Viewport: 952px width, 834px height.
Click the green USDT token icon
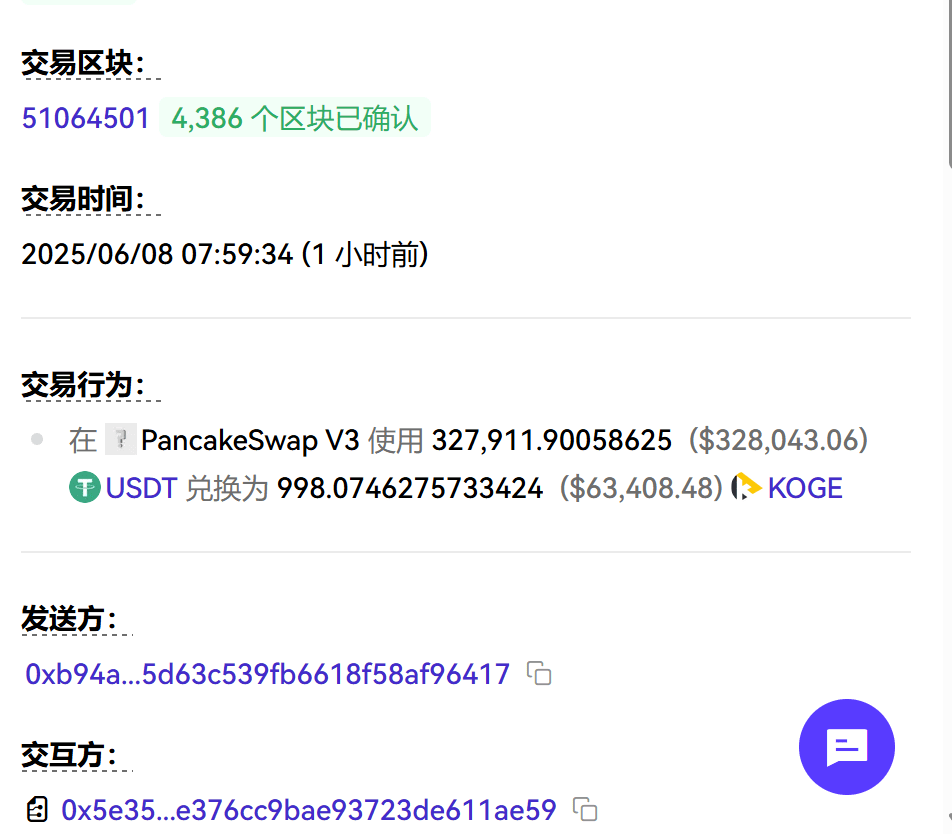85,487
